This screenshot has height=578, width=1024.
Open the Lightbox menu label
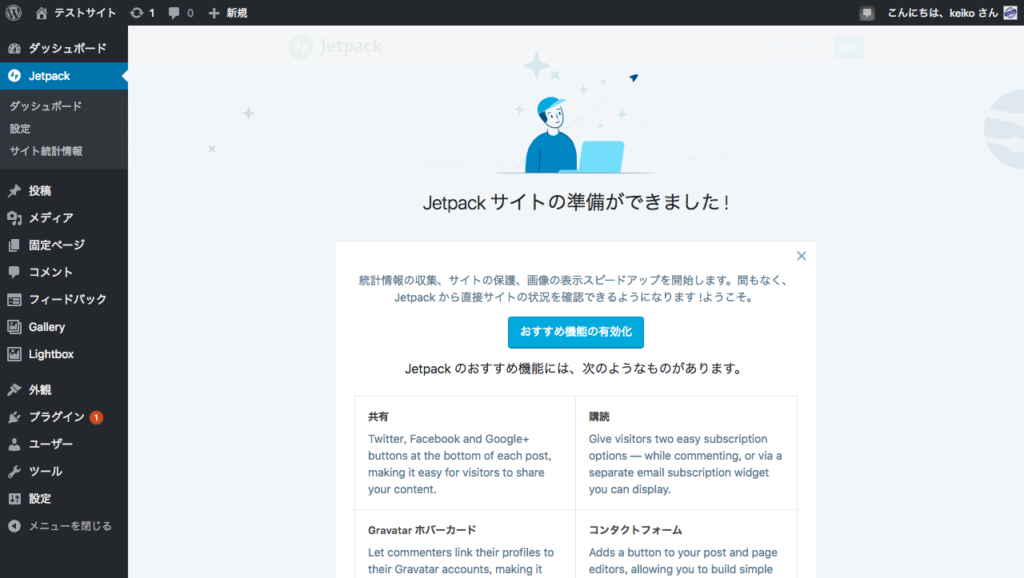(51, 354)
